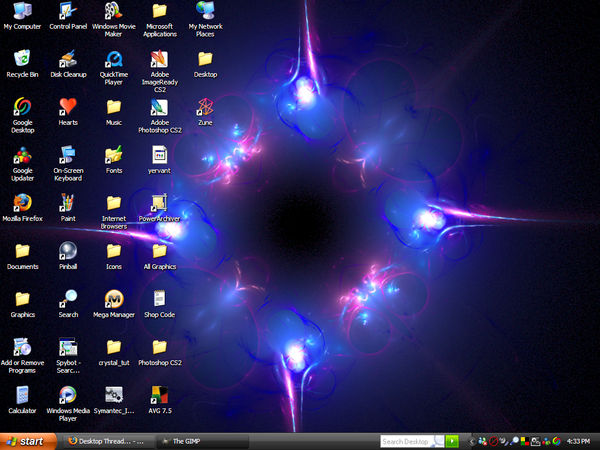The image size is (600, 450).
Task: Click the green search go button
Action: pos(452,441)
